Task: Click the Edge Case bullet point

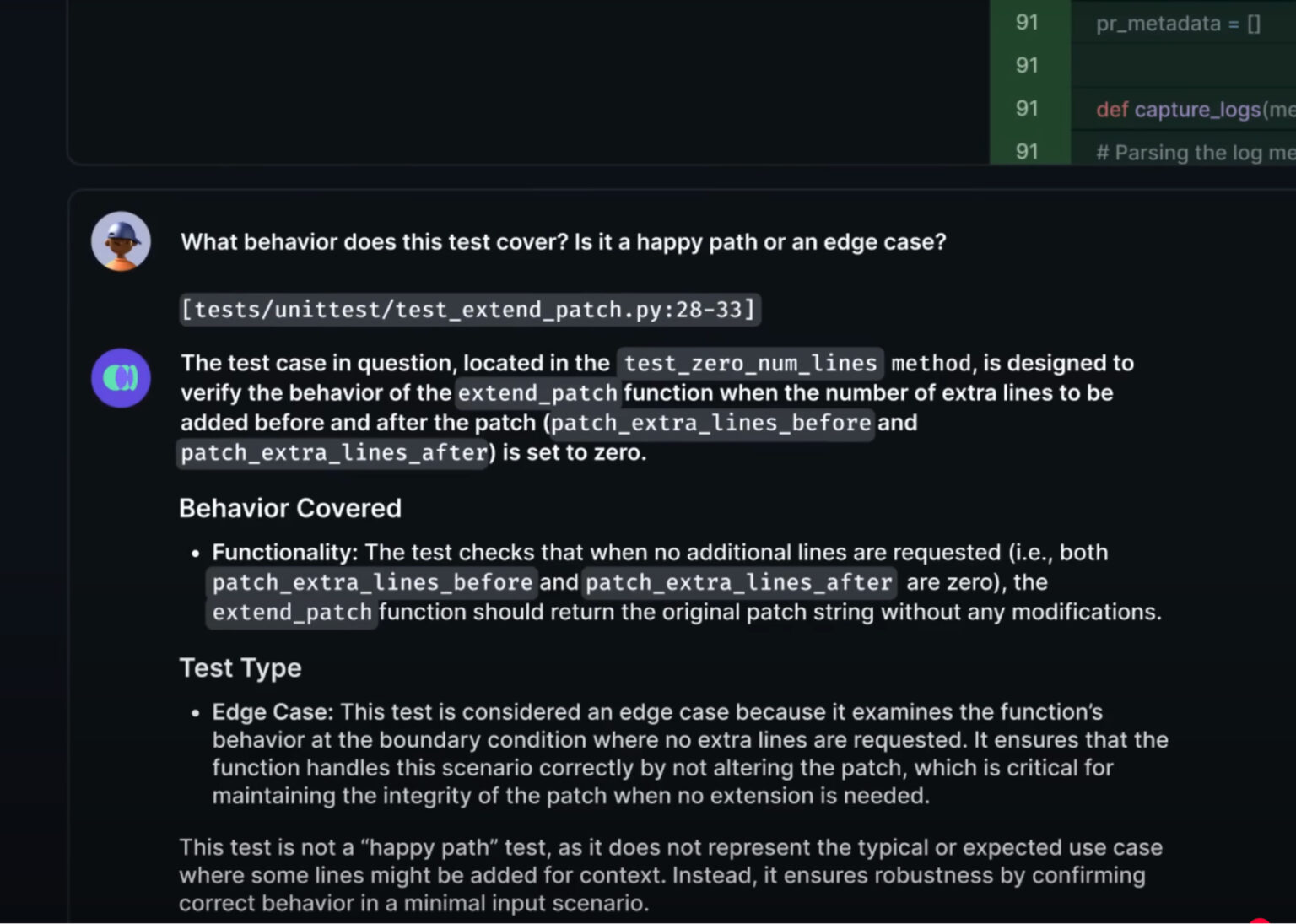Action: click(270, 711)
